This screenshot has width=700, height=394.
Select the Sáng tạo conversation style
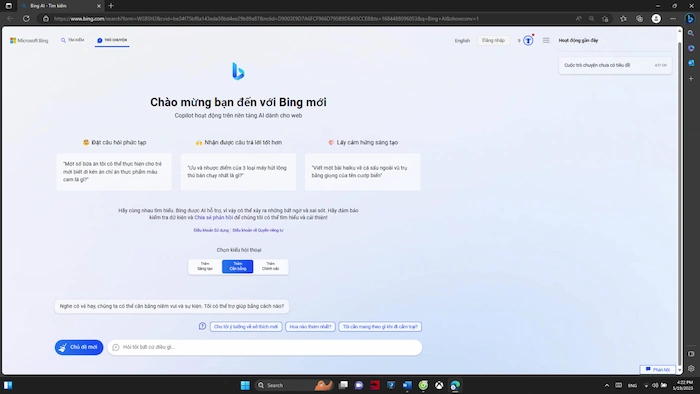(205, 266)
